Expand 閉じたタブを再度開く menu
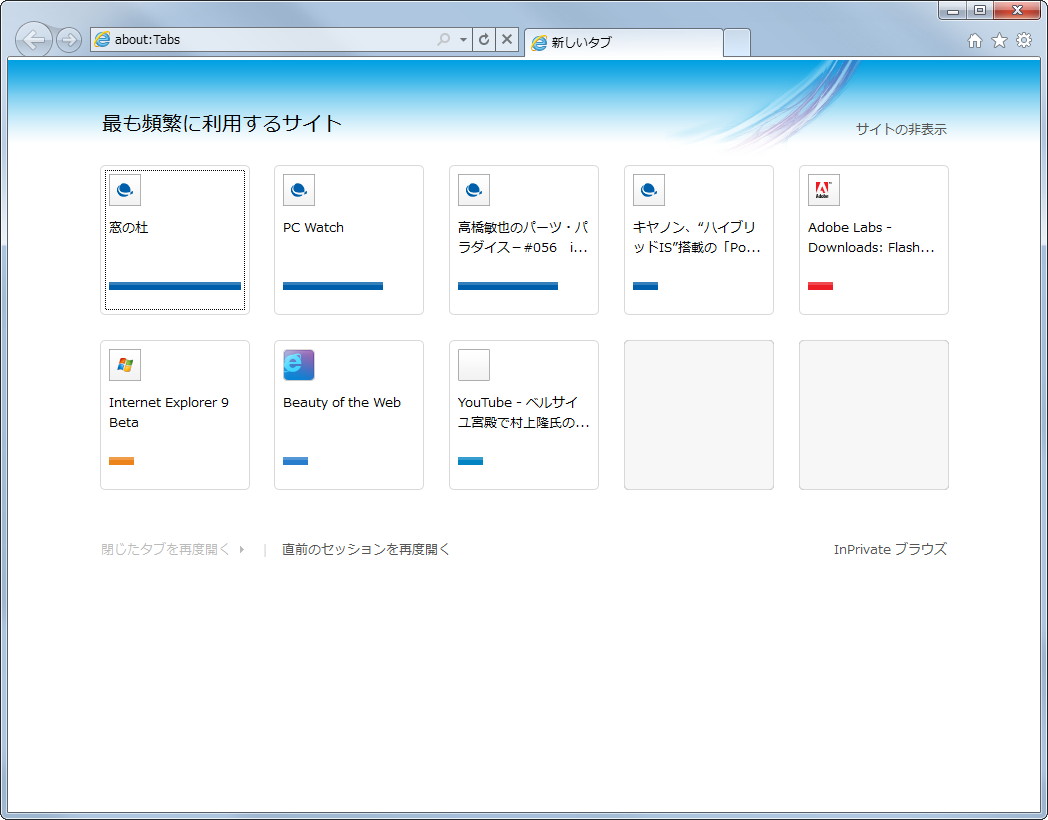This screenshot has height=820, width=1048. (173, 549)
